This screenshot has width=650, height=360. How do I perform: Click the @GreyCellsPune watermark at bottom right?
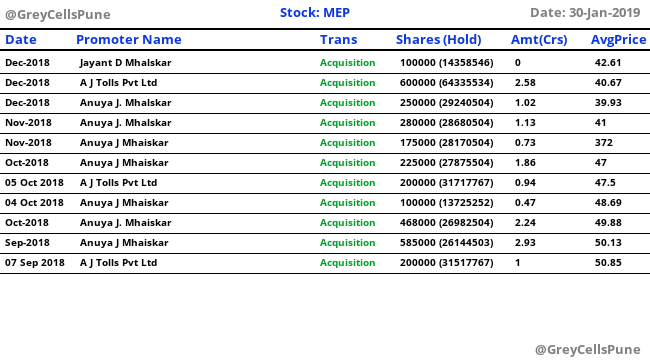[588, 350]
